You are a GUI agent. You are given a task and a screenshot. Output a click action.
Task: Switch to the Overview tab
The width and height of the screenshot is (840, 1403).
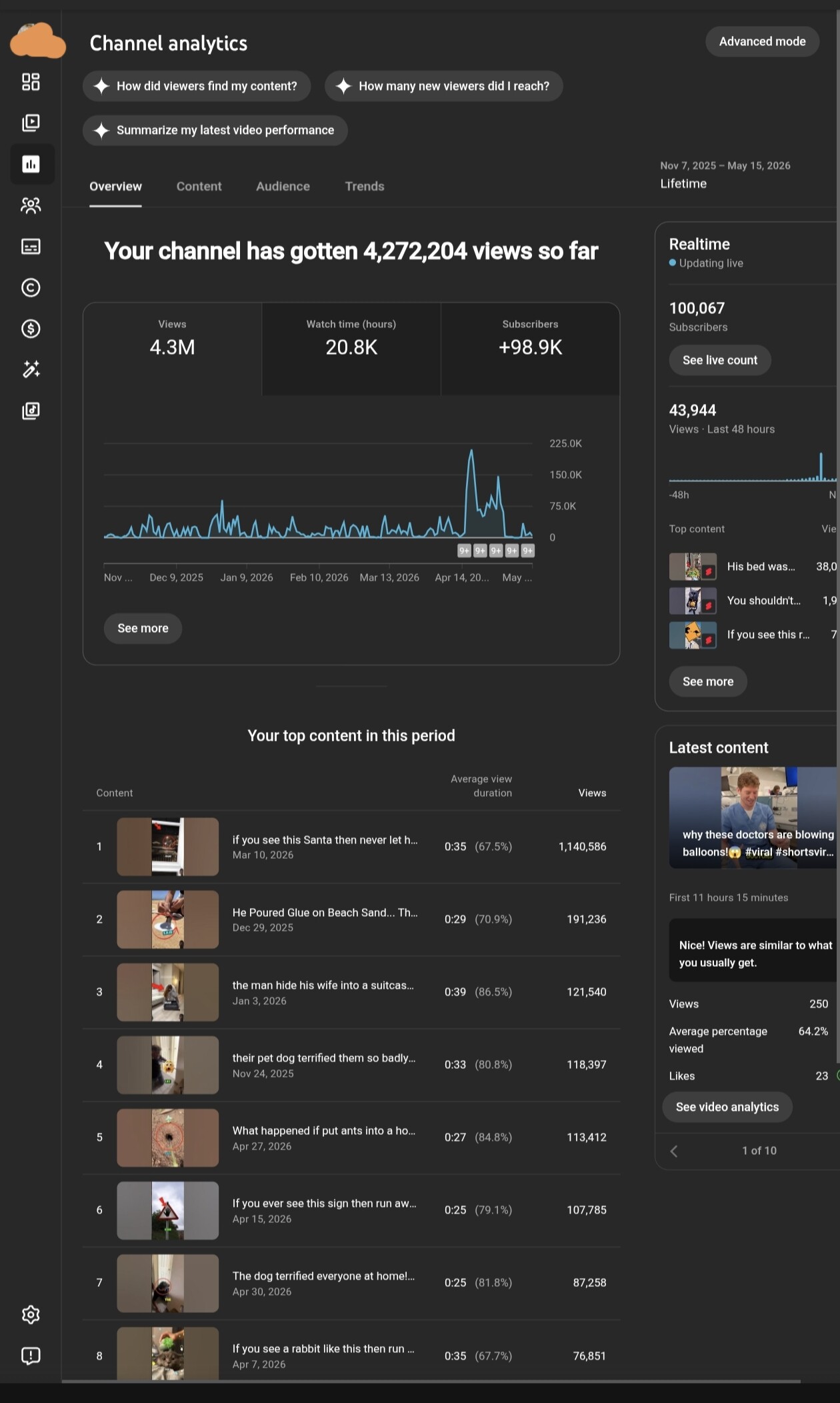(x=115, y=187)
